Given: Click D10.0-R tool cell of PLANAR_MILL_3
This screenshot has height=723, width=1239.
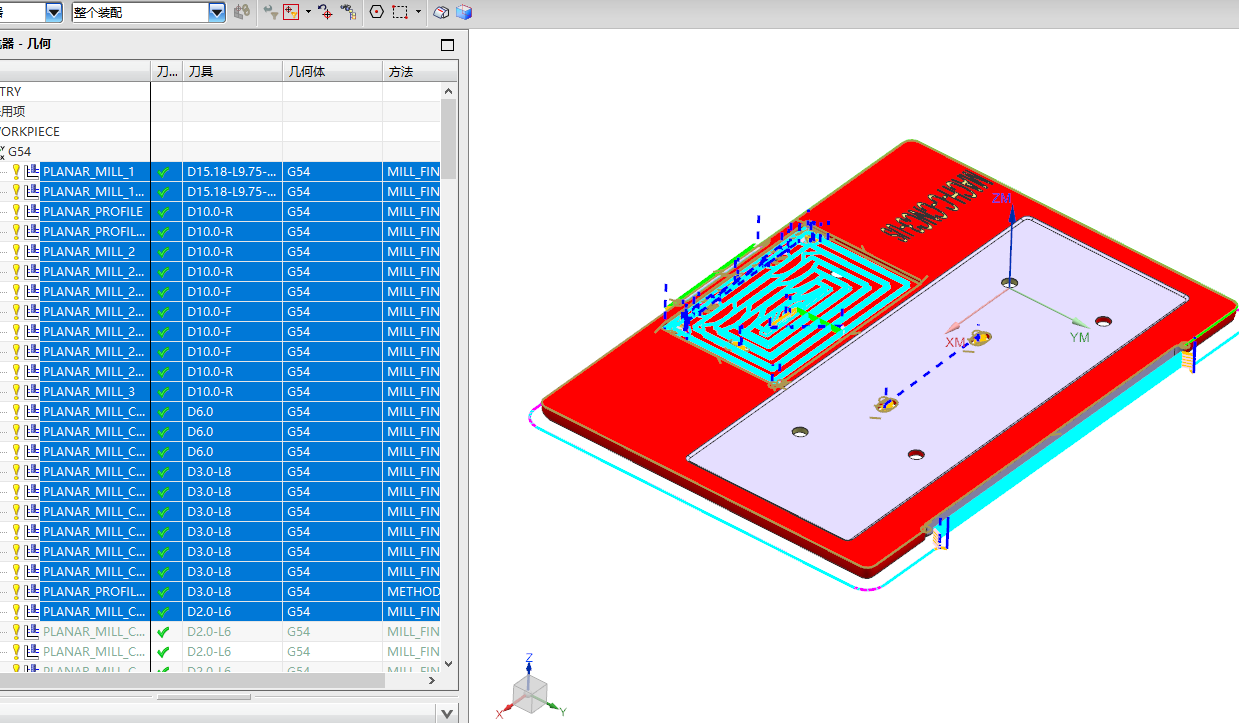Looking at the screenshot, I should point(232,391).
